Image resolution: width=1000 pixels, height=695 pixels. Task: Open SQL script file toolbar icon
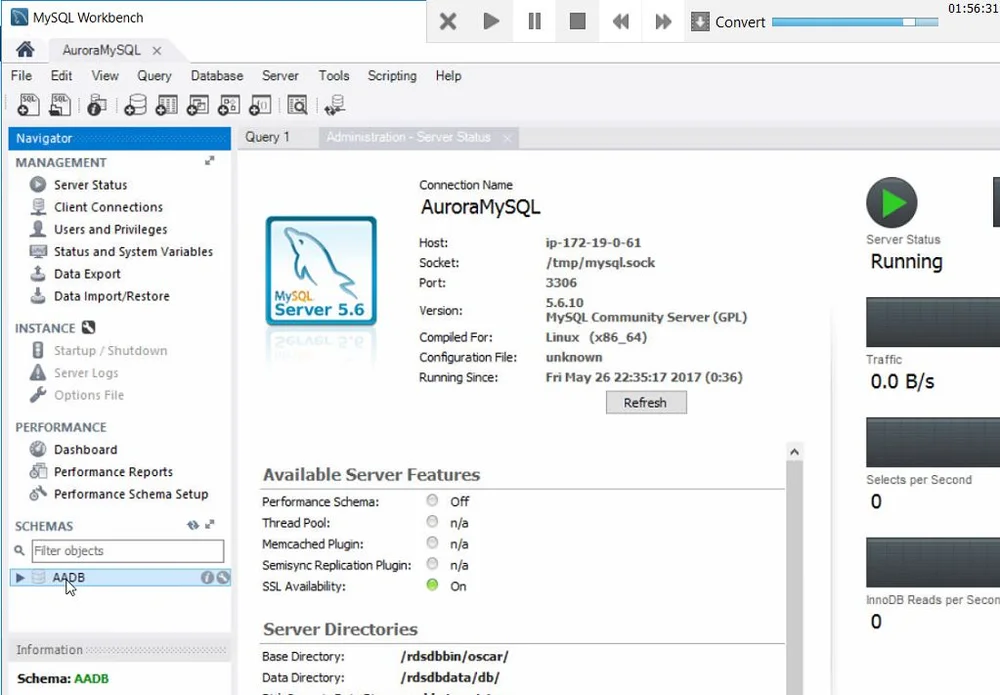click(x=60, y=105)
